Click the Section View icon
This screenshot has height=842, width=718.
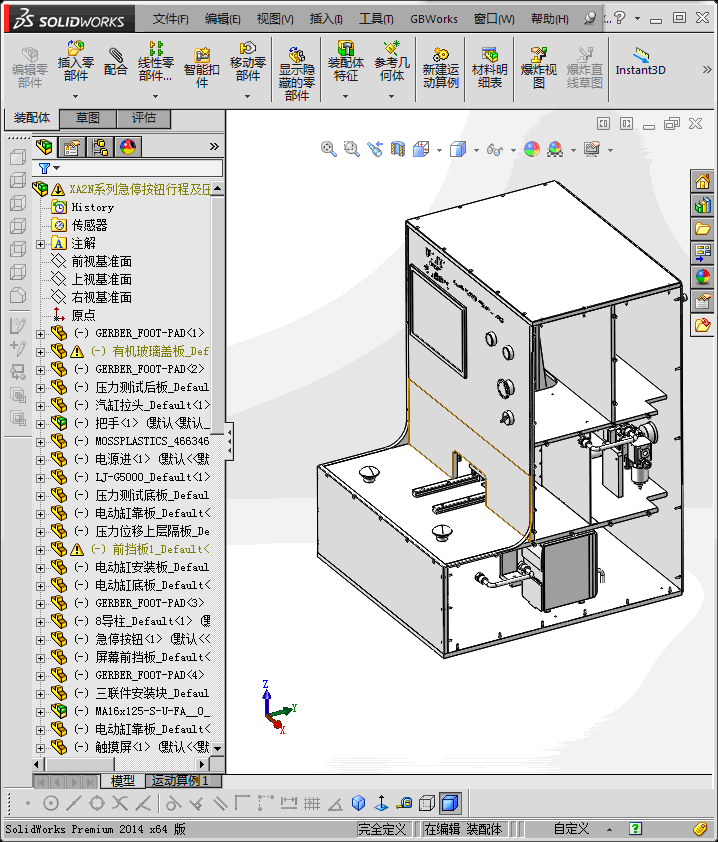[x=397, y=149]
